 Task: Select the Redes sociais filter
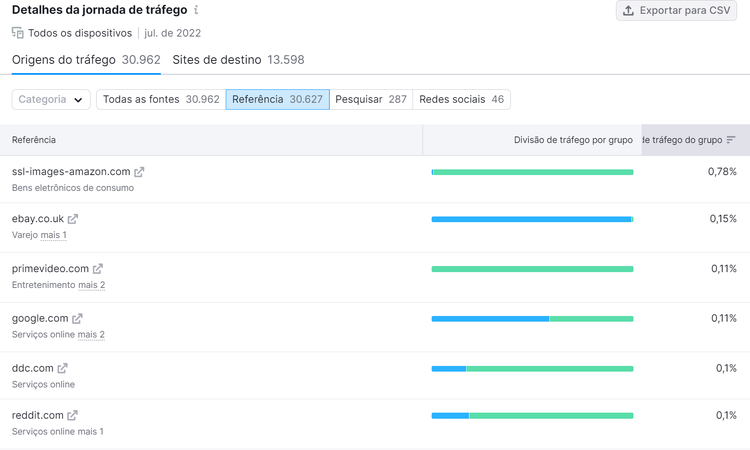pos(462,99)
